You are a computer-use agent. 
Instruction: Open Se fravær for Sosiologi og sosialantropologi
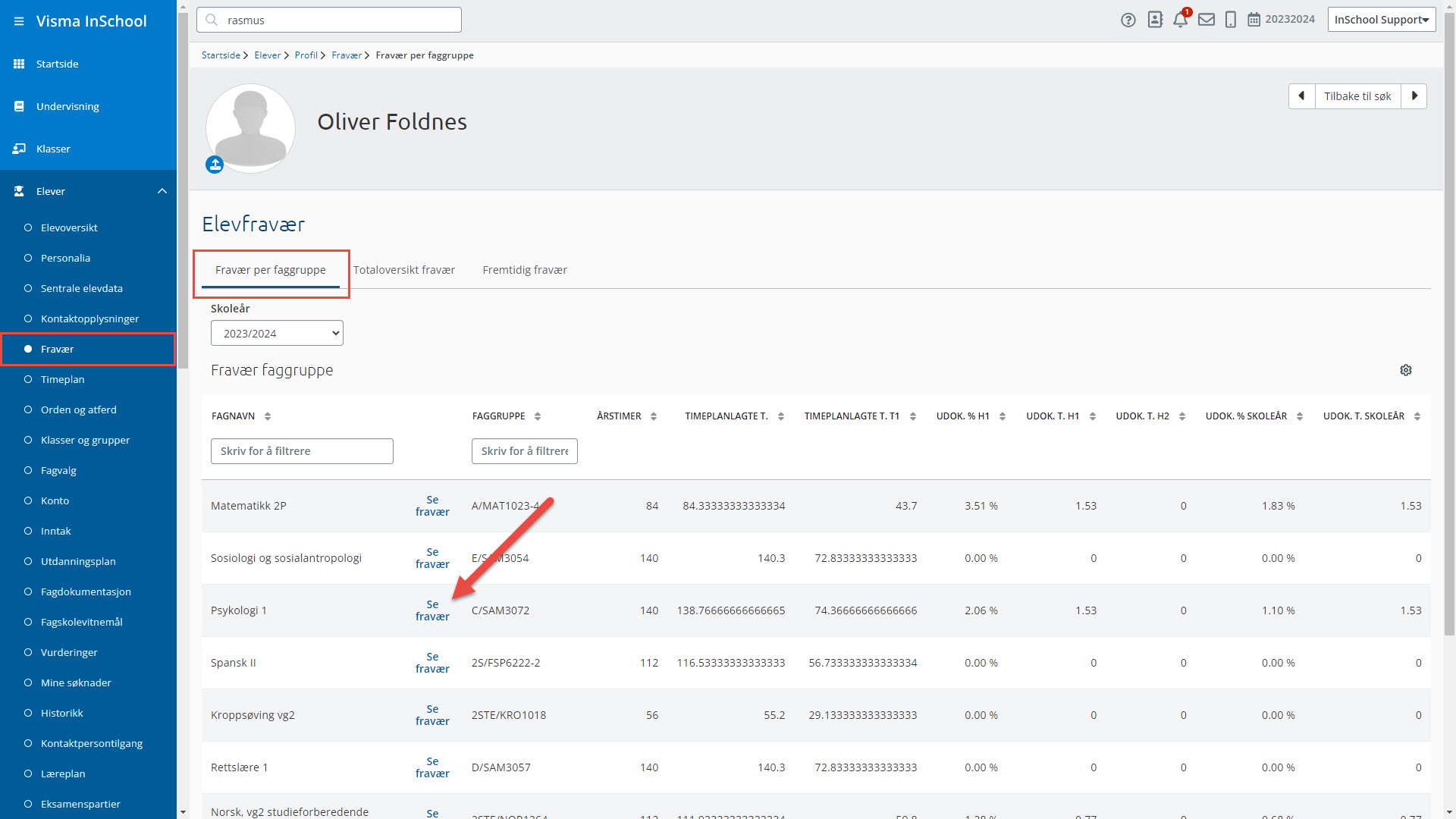point(432,558)
